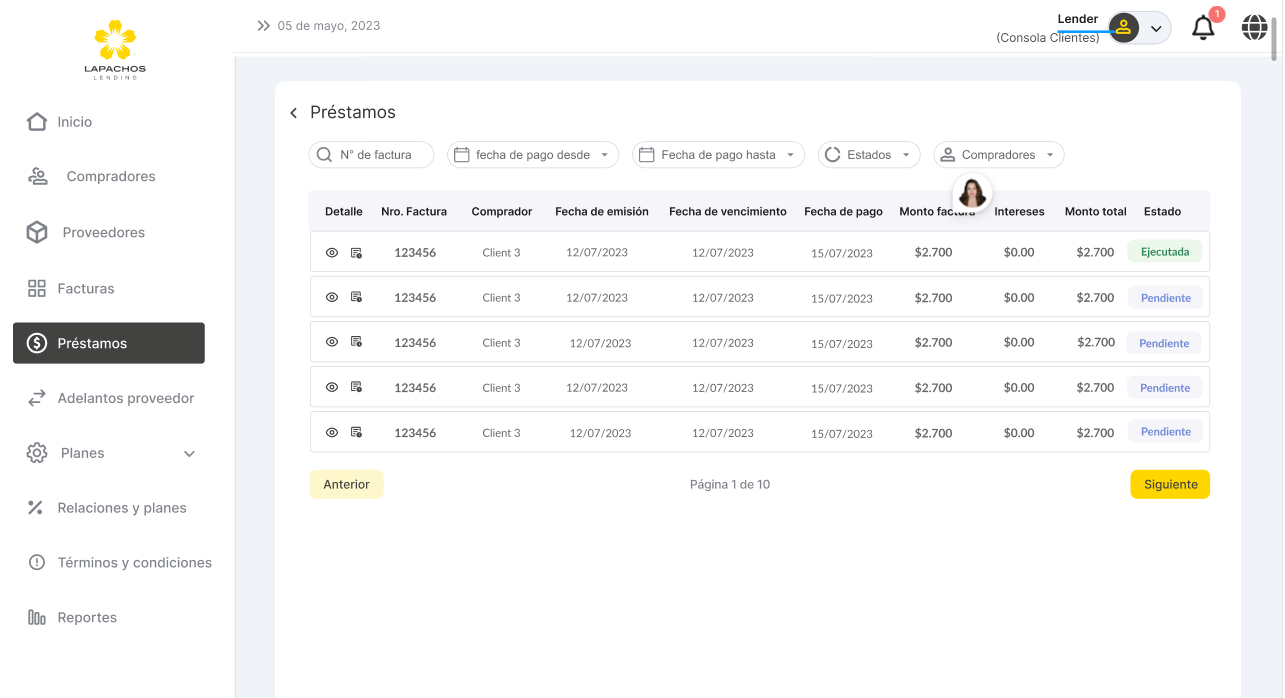This screenshot has height=698, width=1285.
Task: Click the user avatar under Compradores filter
Action: click(x=972, y=191)
